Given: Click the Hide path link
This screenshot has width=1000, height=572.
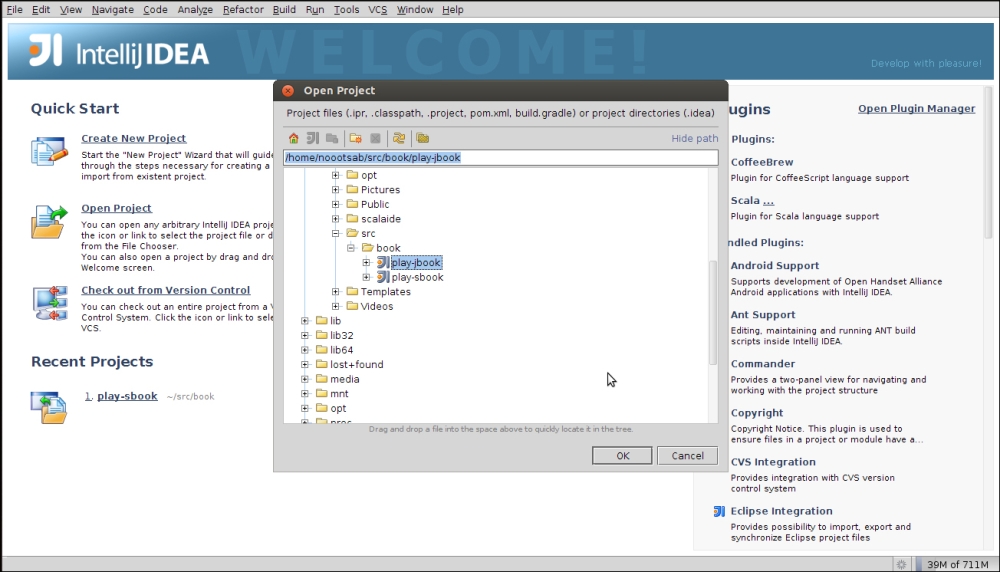Looking at the screenshot, I should point(695,138).
